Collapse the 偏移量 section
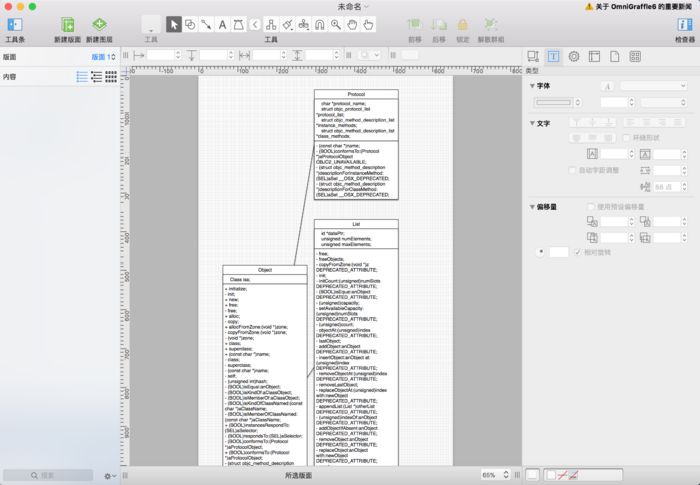The height and width of the screenshot is (485, 700). 531,206
